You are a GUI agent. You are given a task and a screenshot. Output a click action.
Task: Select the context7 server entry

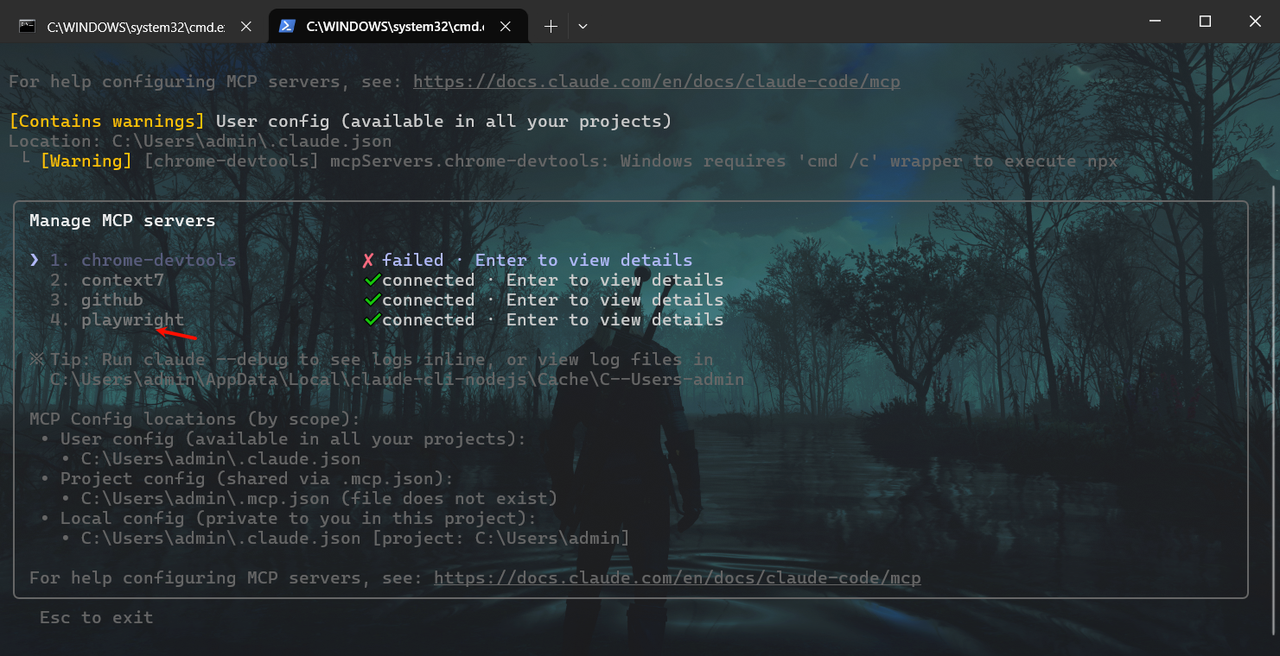point(122,279)
